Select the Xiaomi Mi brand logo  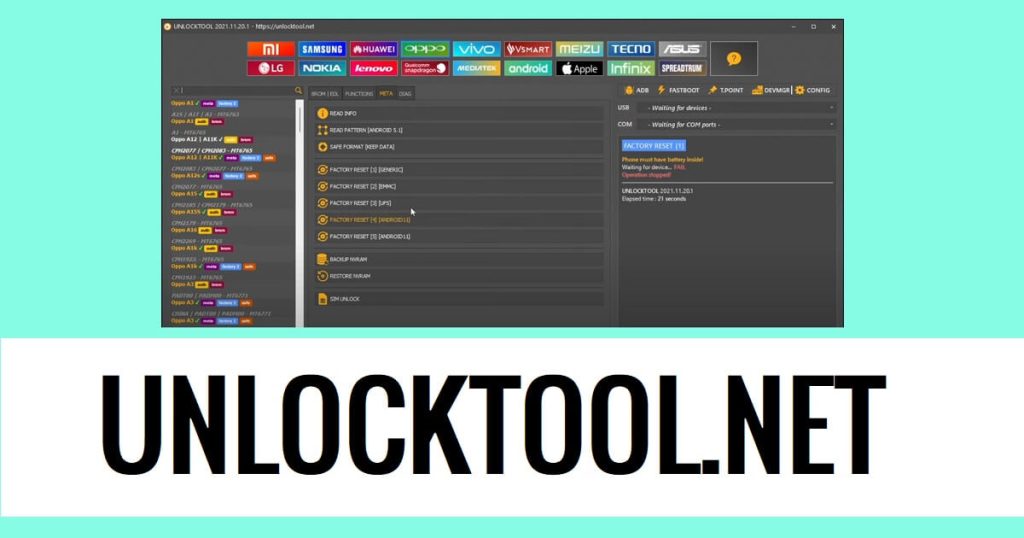[270, 49]
